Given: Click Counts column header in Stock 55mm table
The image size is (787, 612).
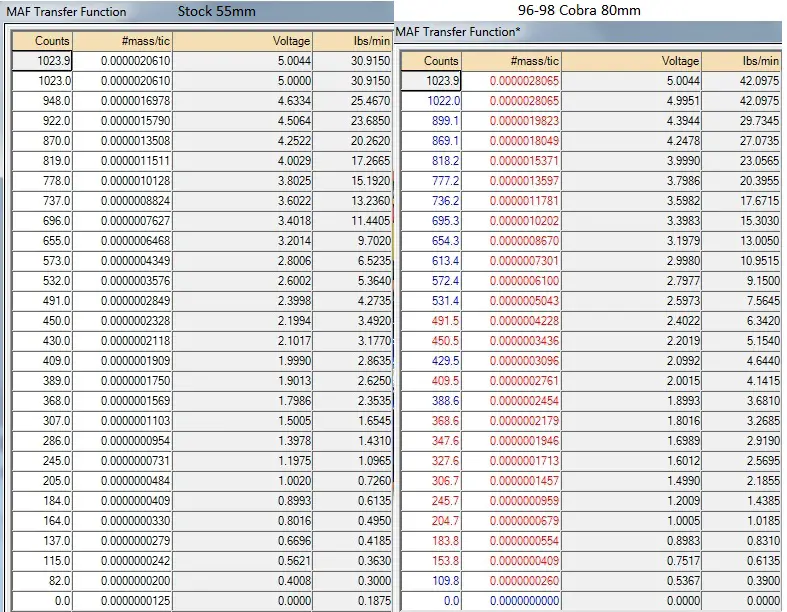Looking at the screenshot, I should pyautogui.click(x=42, y=41).
